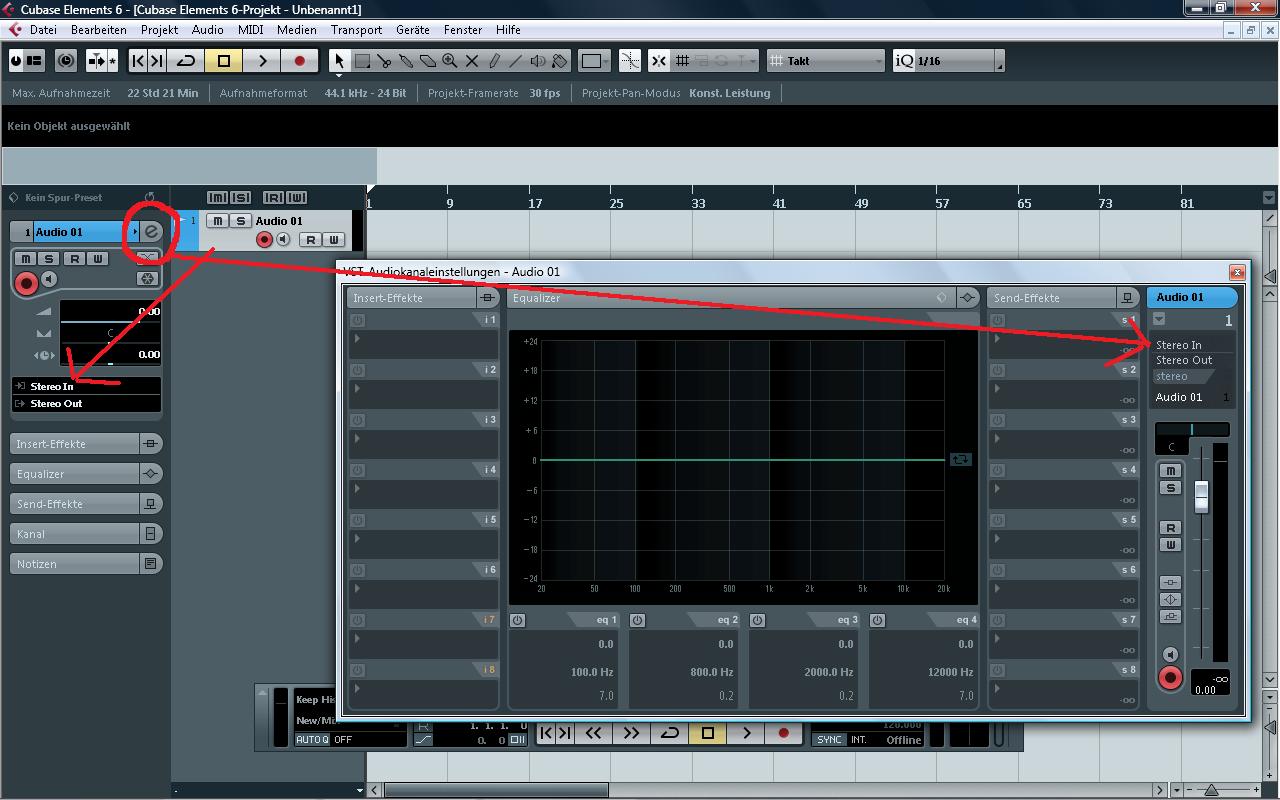Toggle the Snap on/off button
1280x800 pixels.
659,61
